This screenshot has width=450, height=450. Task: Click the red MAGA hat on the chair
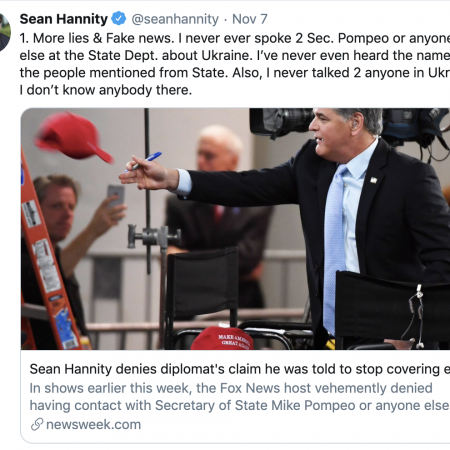coord(222,338)
